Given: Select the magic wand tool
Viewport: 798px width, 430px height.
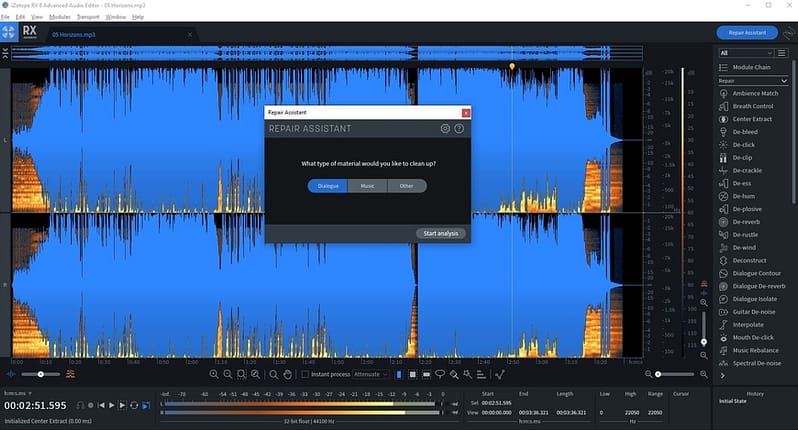Looking at the screenshot, I should pyautogui.click(x=467, y=375).
